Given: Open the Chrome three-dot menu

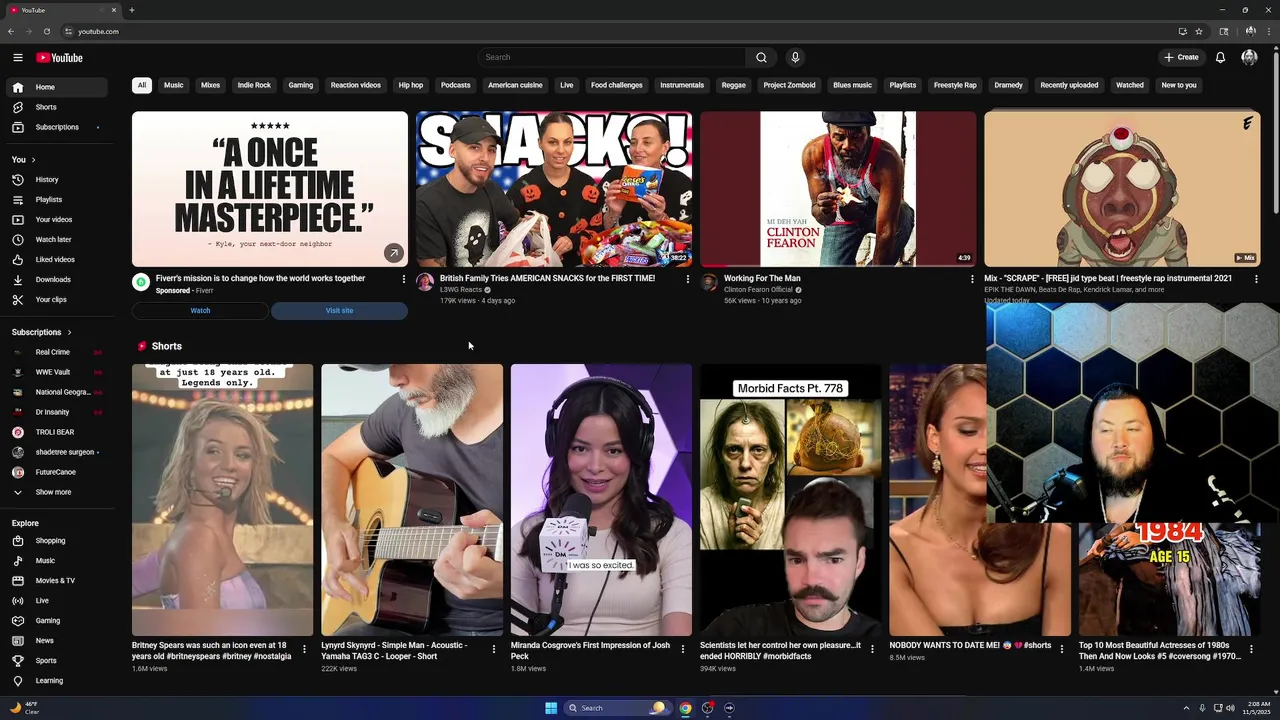Looking at the screenshot, I should click(x=1268, y=31).
